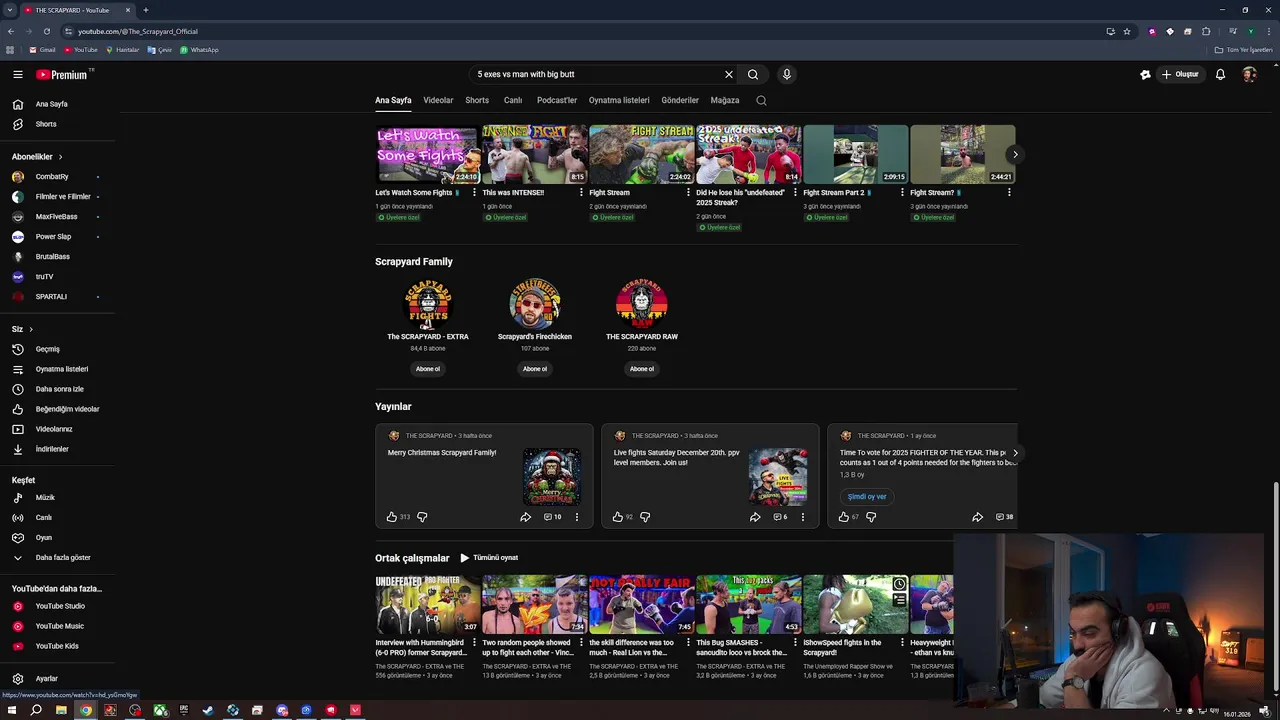The image size is (1280, 720).
Task: Dislike the Merry Christmas Scrapyard Family post
Action: point(422,517)
